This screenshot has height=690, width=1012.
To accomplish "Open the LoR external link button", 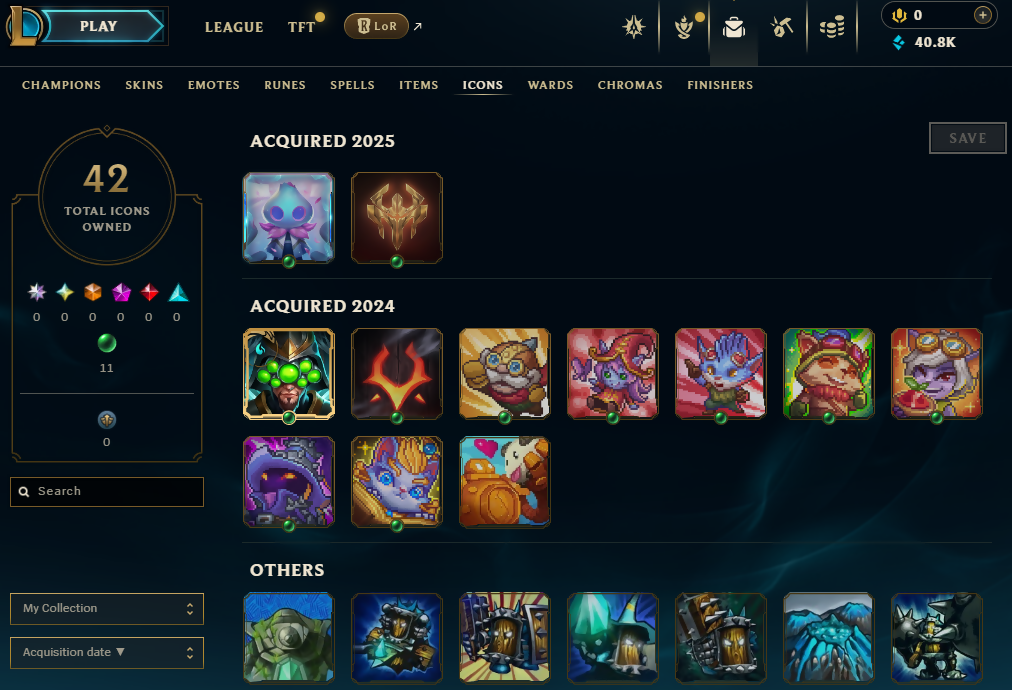I will (383, 26).
